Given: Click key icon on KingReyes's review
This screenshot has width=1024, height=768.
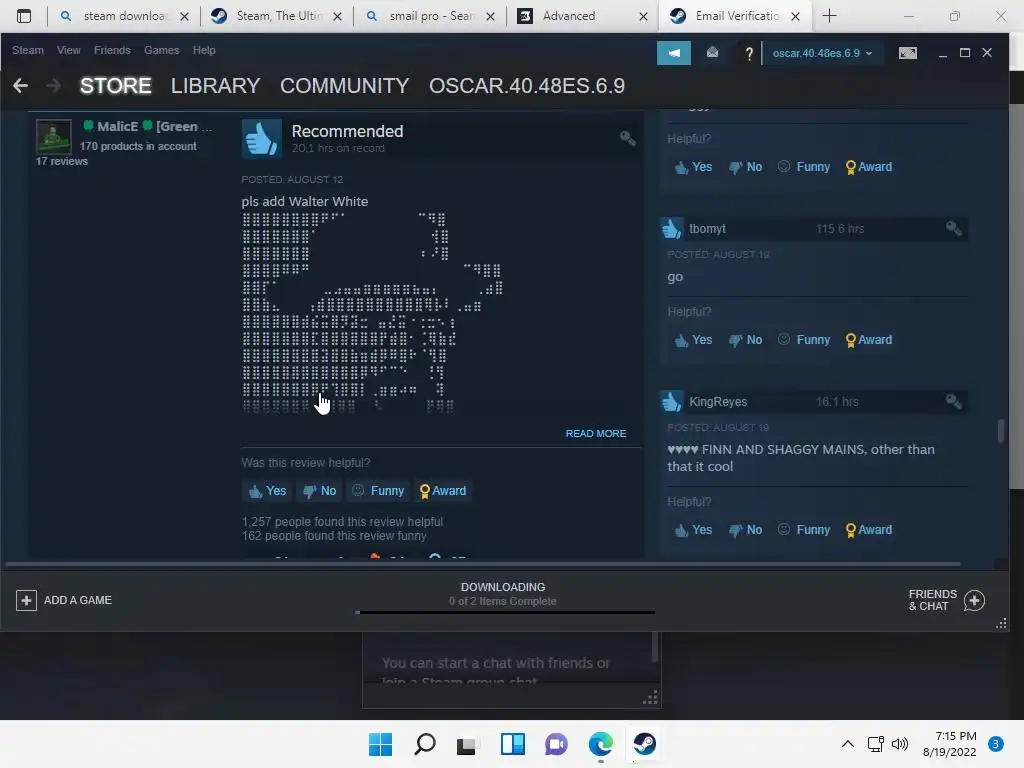Looking at the screenshot, I should pos(953,401).
